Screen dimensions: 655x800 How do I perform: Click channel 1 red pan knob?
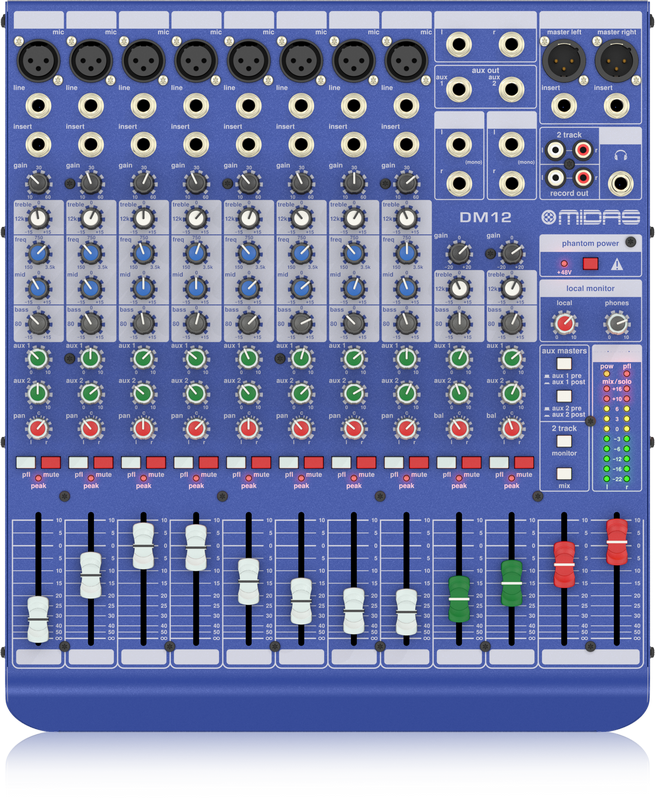click(38, 429)
